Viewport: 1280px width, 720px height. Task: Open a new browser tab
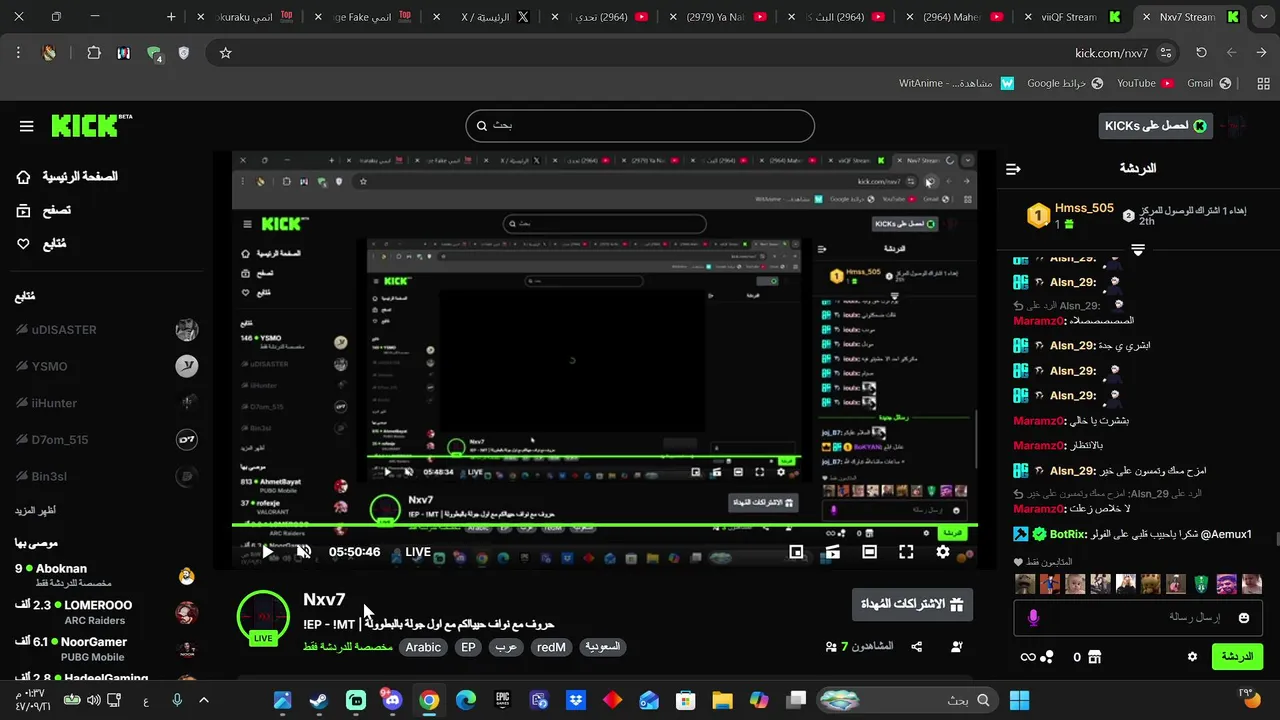[x=171, y=17]
